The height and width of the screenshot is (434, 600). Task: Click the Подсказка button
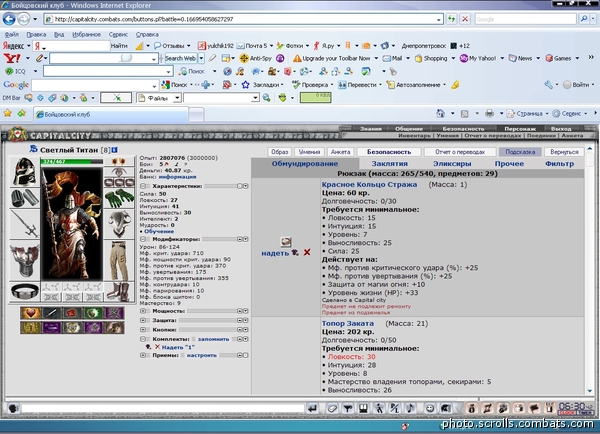(x=520, y=152)
